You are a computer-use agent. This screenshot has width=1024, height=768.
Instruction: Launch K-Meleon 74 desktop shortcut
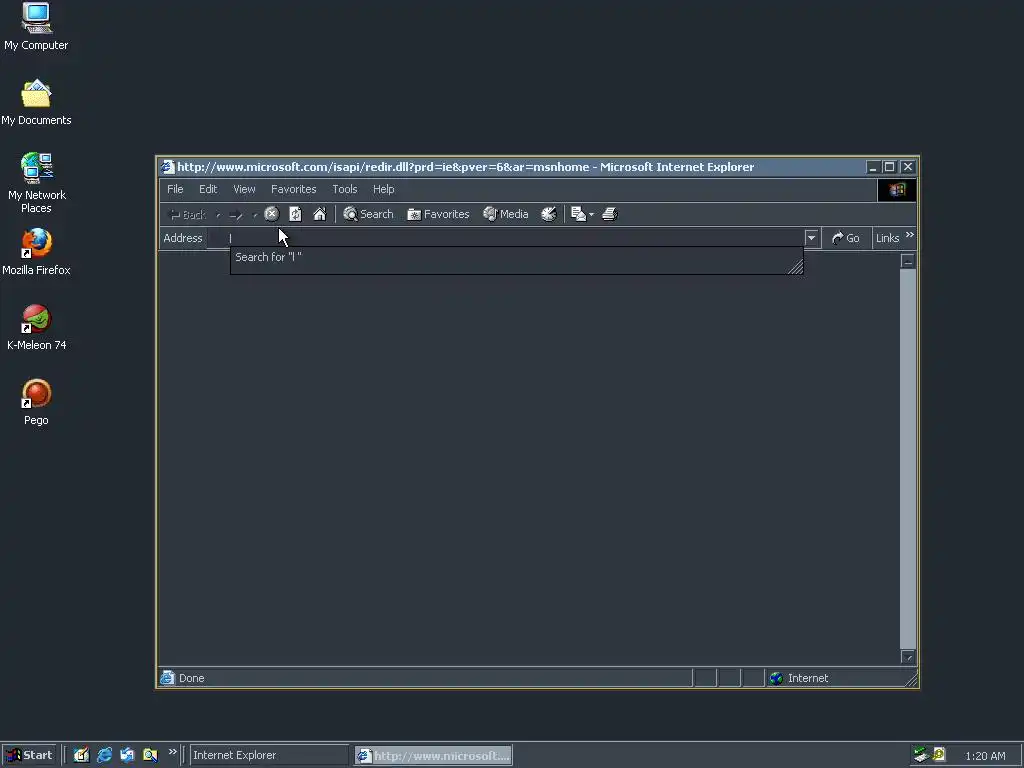pyautogui.click(x=36, y=327)
